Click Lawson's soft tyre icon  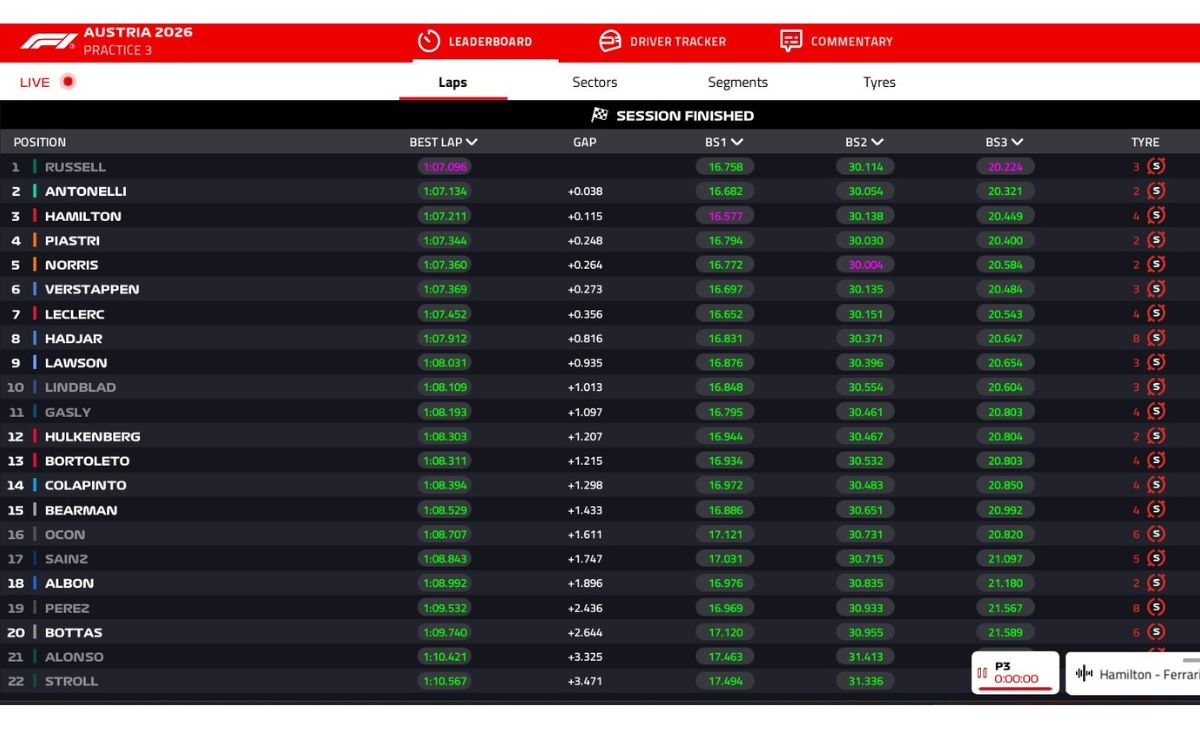click(x=1156, y=363)
